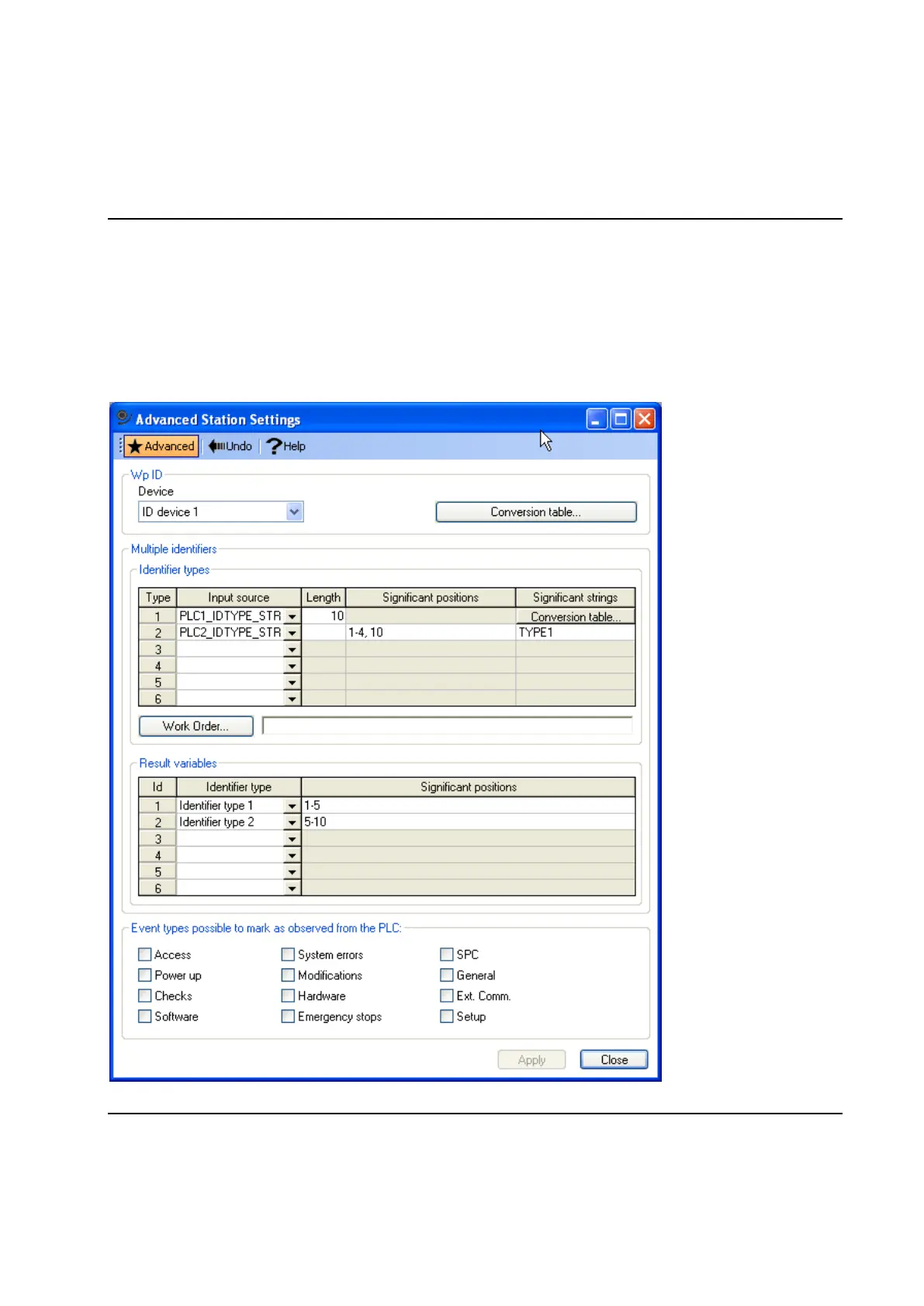The height and width of the screenshot is (1306, 924).
Task: Click the Conversion table button in row 1
Action: pos(576,616)
